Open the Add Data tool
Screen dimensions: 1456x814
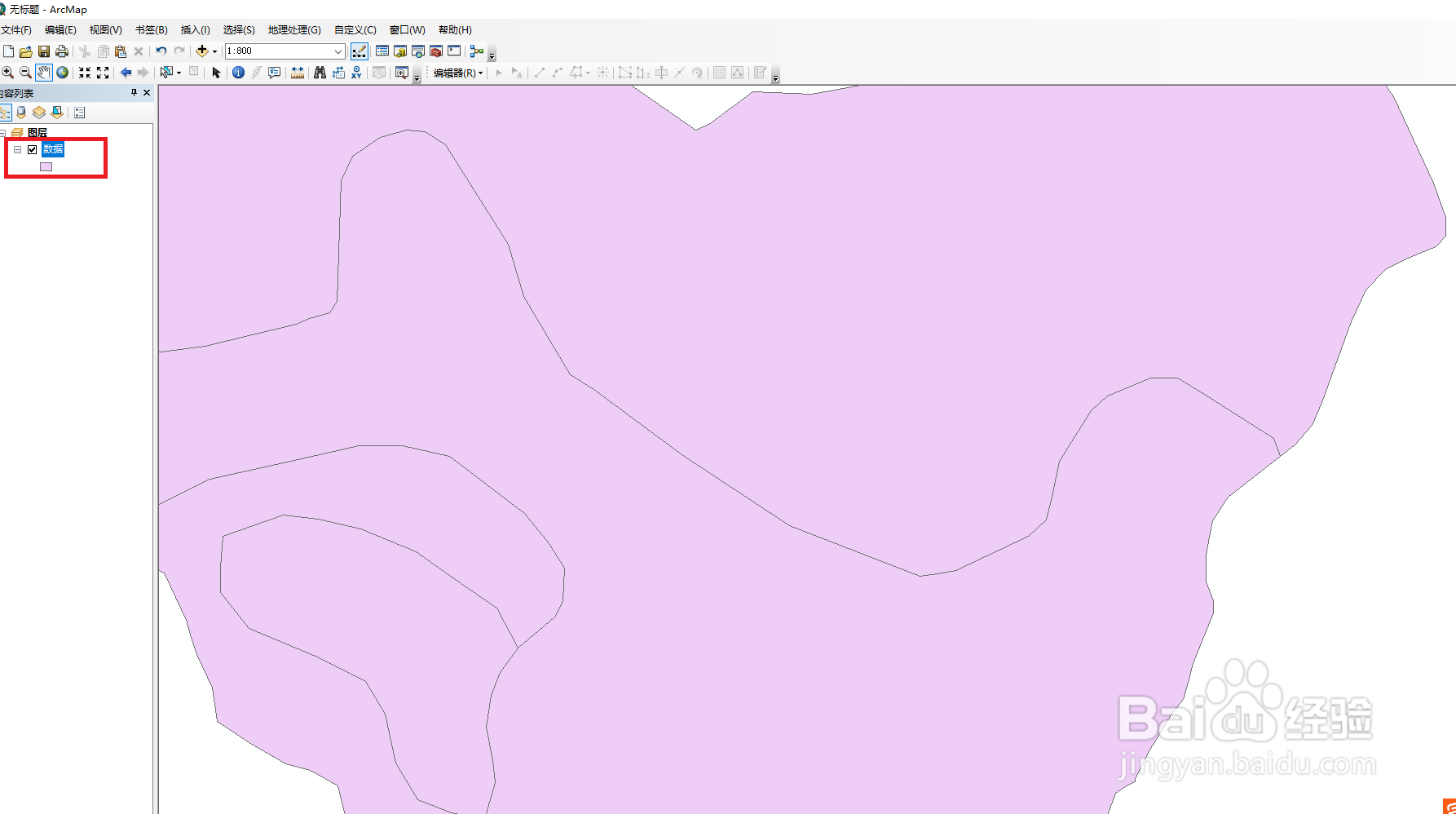pos(202,51)
